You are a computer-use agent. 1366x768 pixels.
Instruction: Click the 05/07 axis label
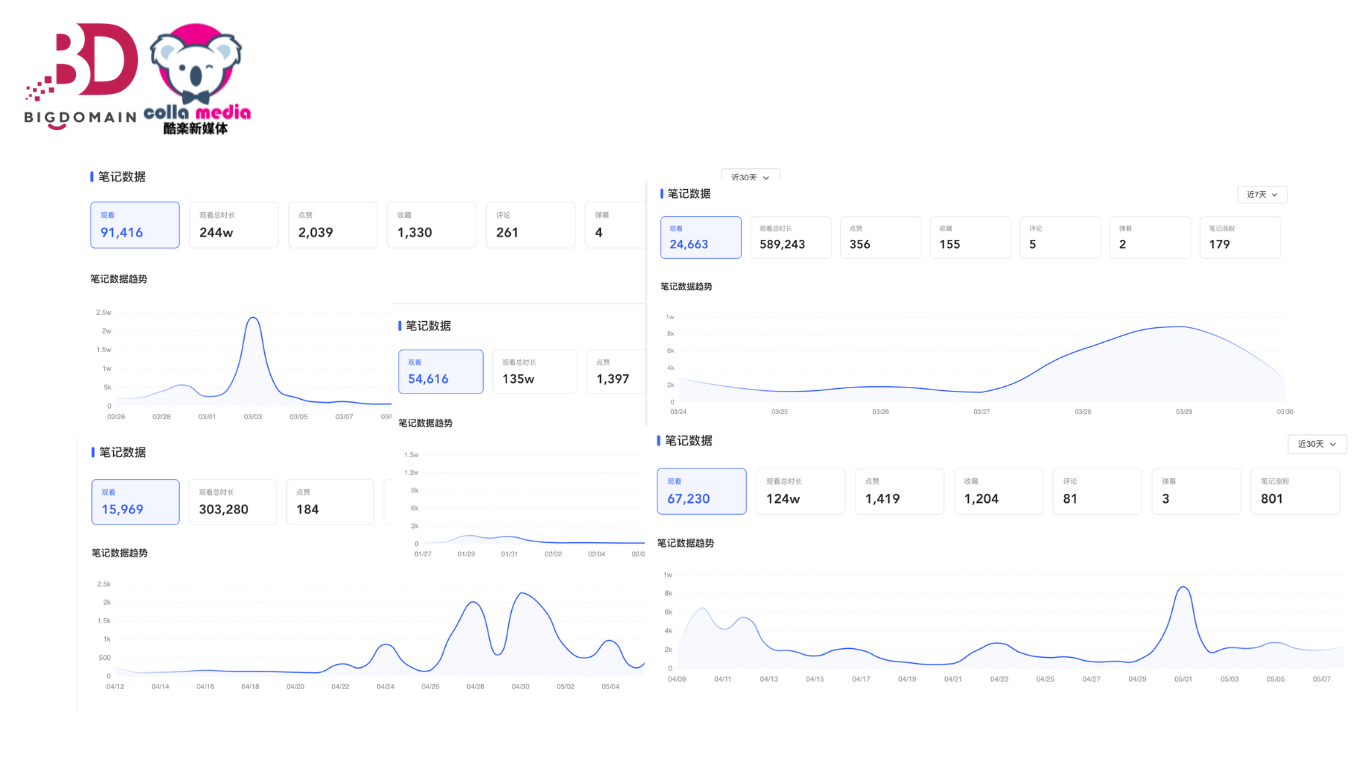(x=1322, y=679)
